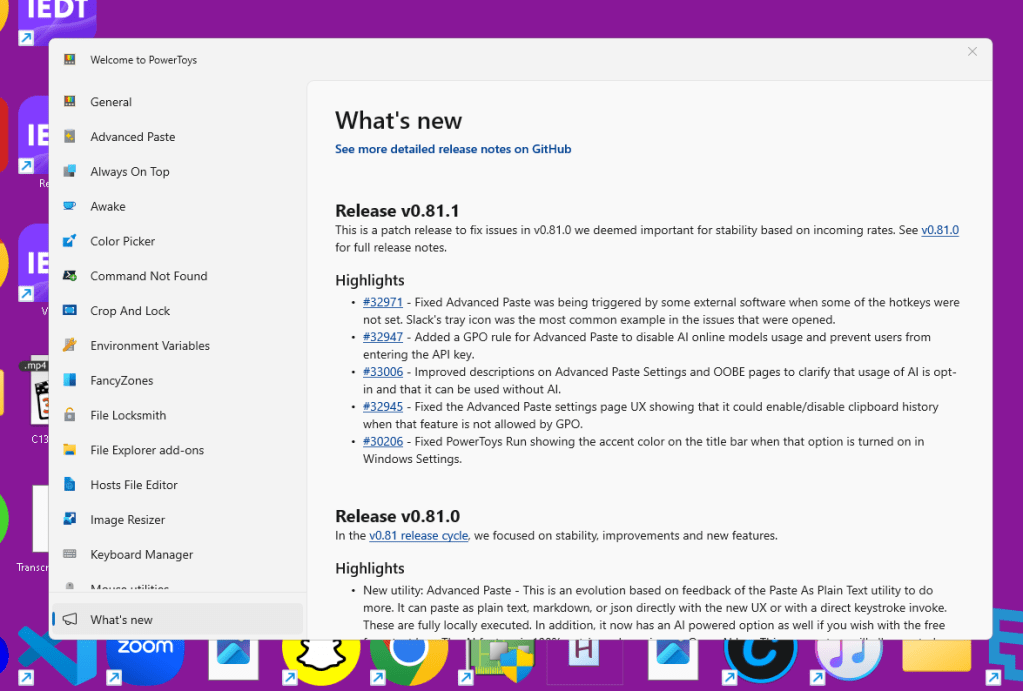
Task: Open the File Locksmith page
Action: point(177,415)
